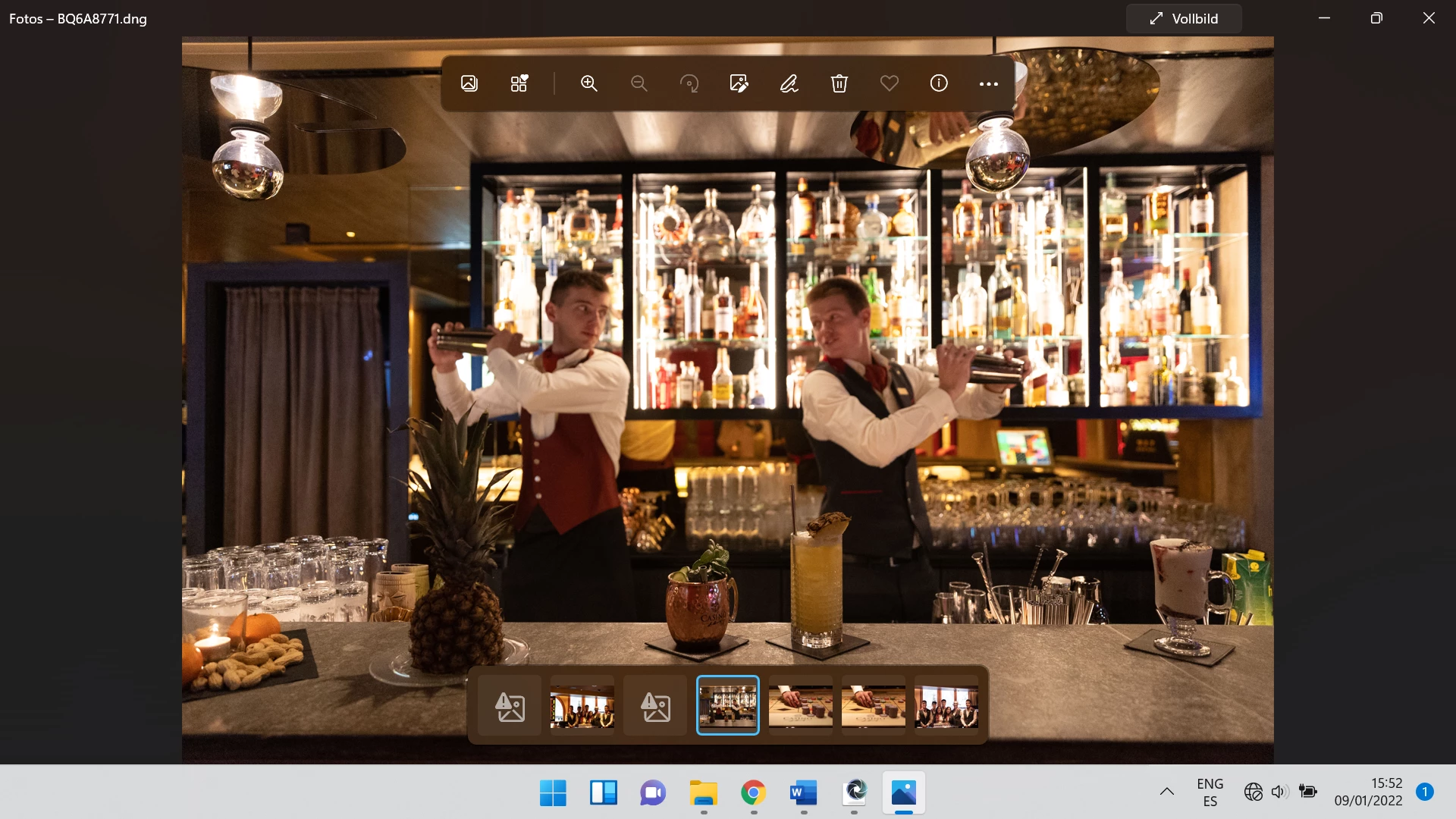Click the Vollbild fullscreen button
1456x819 pixels.
pos(1184,19)
